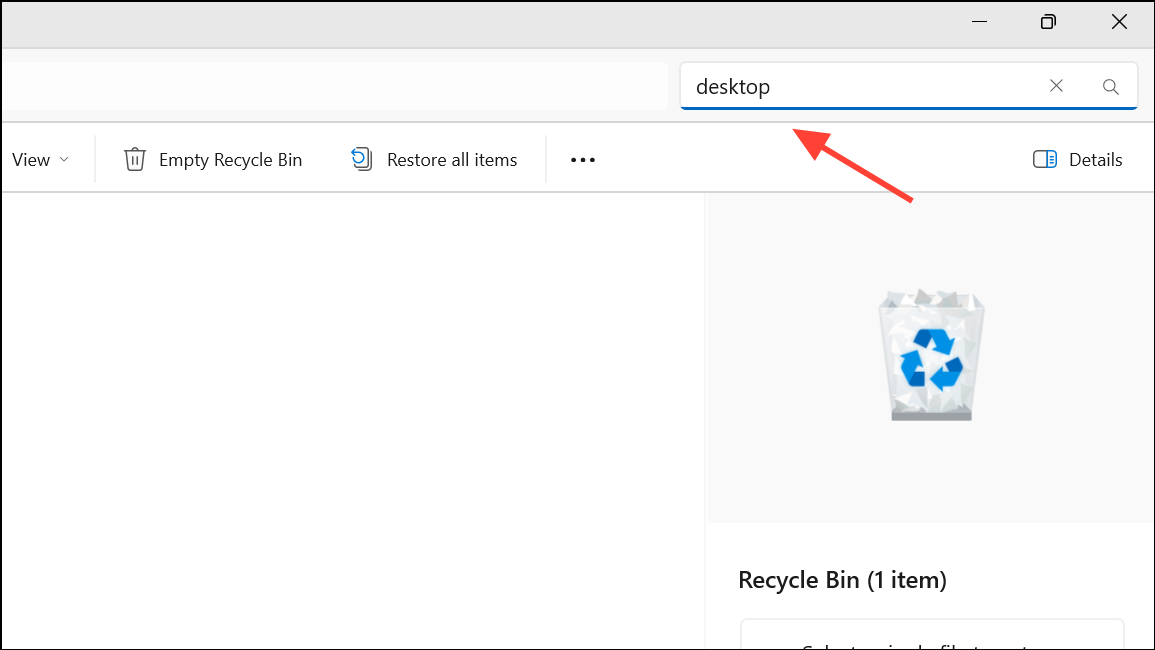
Task: Clear the search box with the X icon
Action: [1056, 86]
